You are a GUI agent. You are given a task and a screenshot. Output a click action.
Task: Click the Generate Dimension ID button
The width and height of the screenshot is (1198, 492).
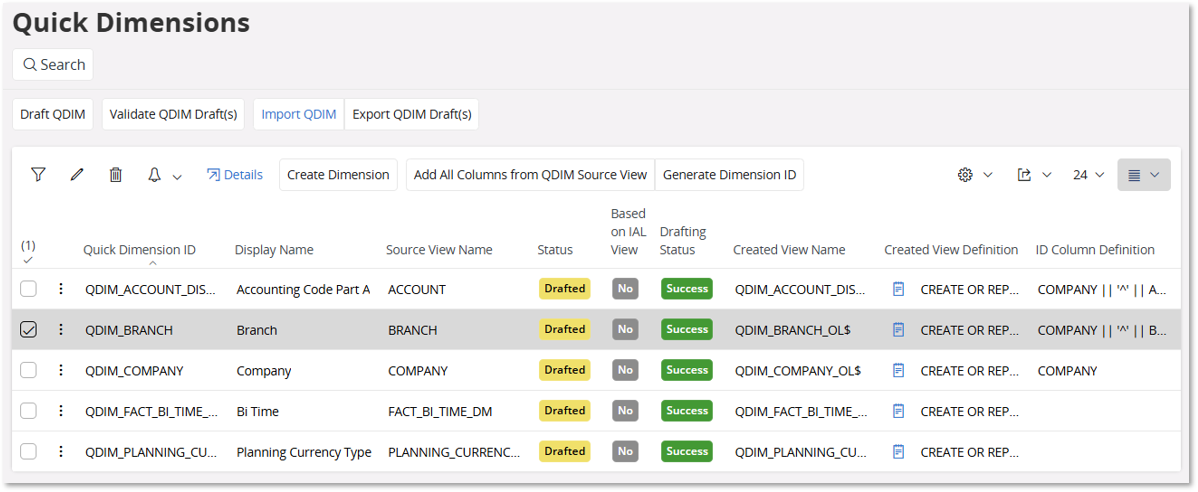pyautogui.click(x=730, y=175)
